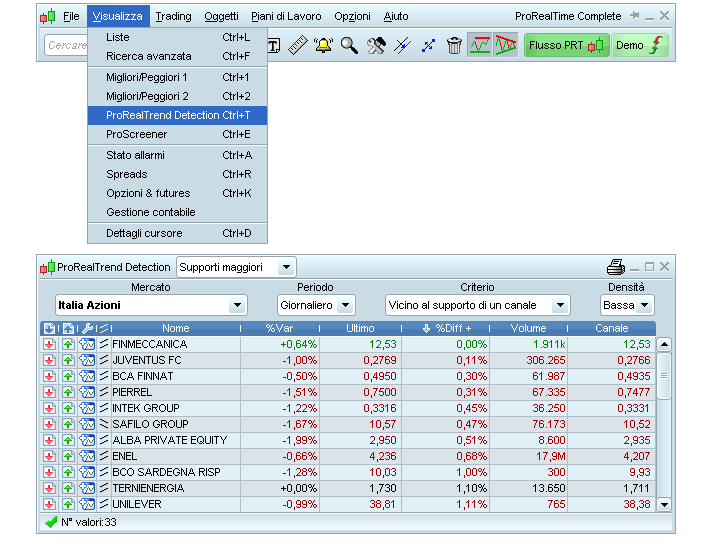The width and height of the screenshot is (702, 548).
Task: Open the Aiuto menu
Action: [396, 17]
